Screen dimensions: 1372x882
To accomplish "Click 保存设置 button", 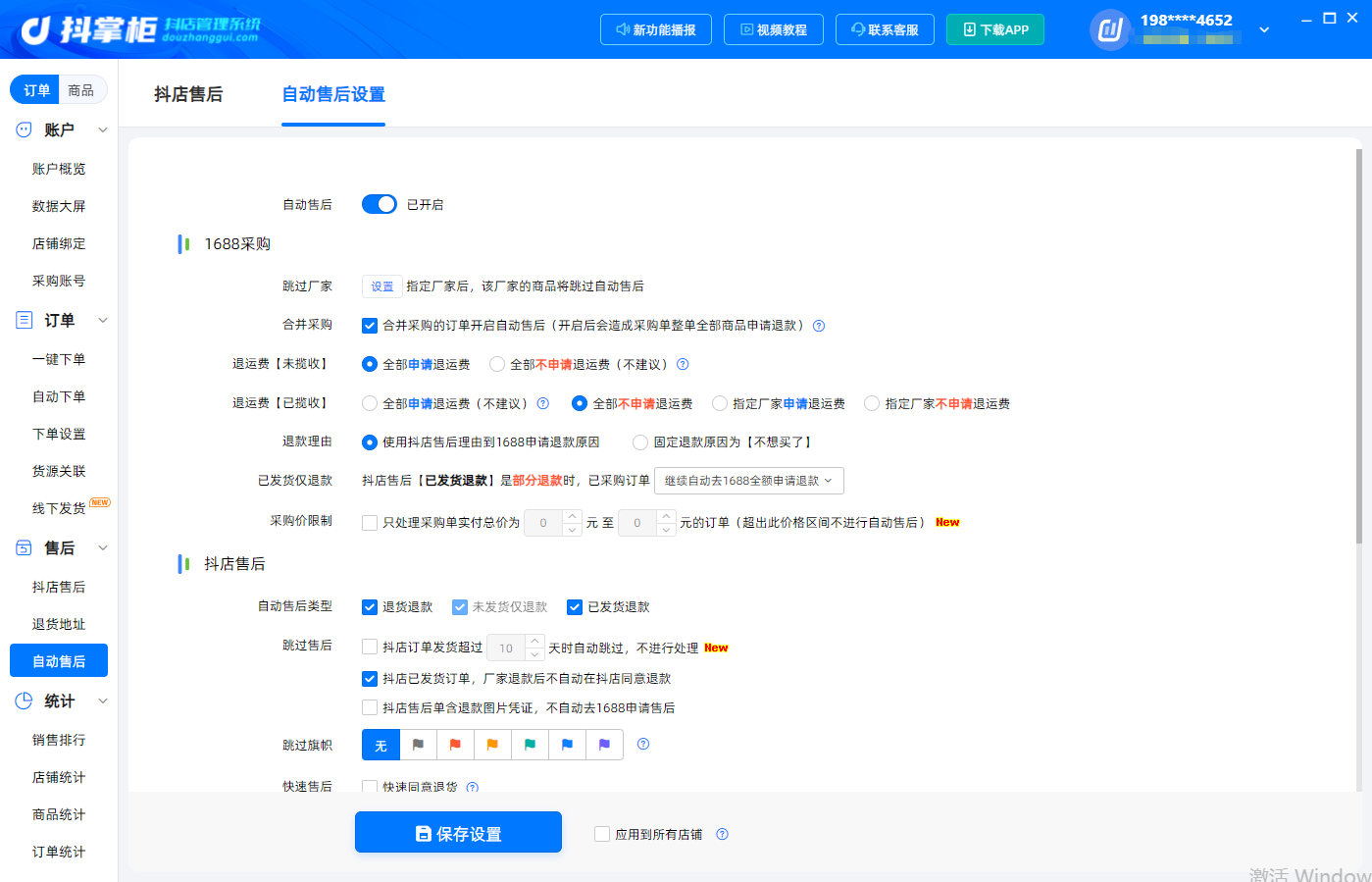I will pyautogui.click(x=458, y=832).
